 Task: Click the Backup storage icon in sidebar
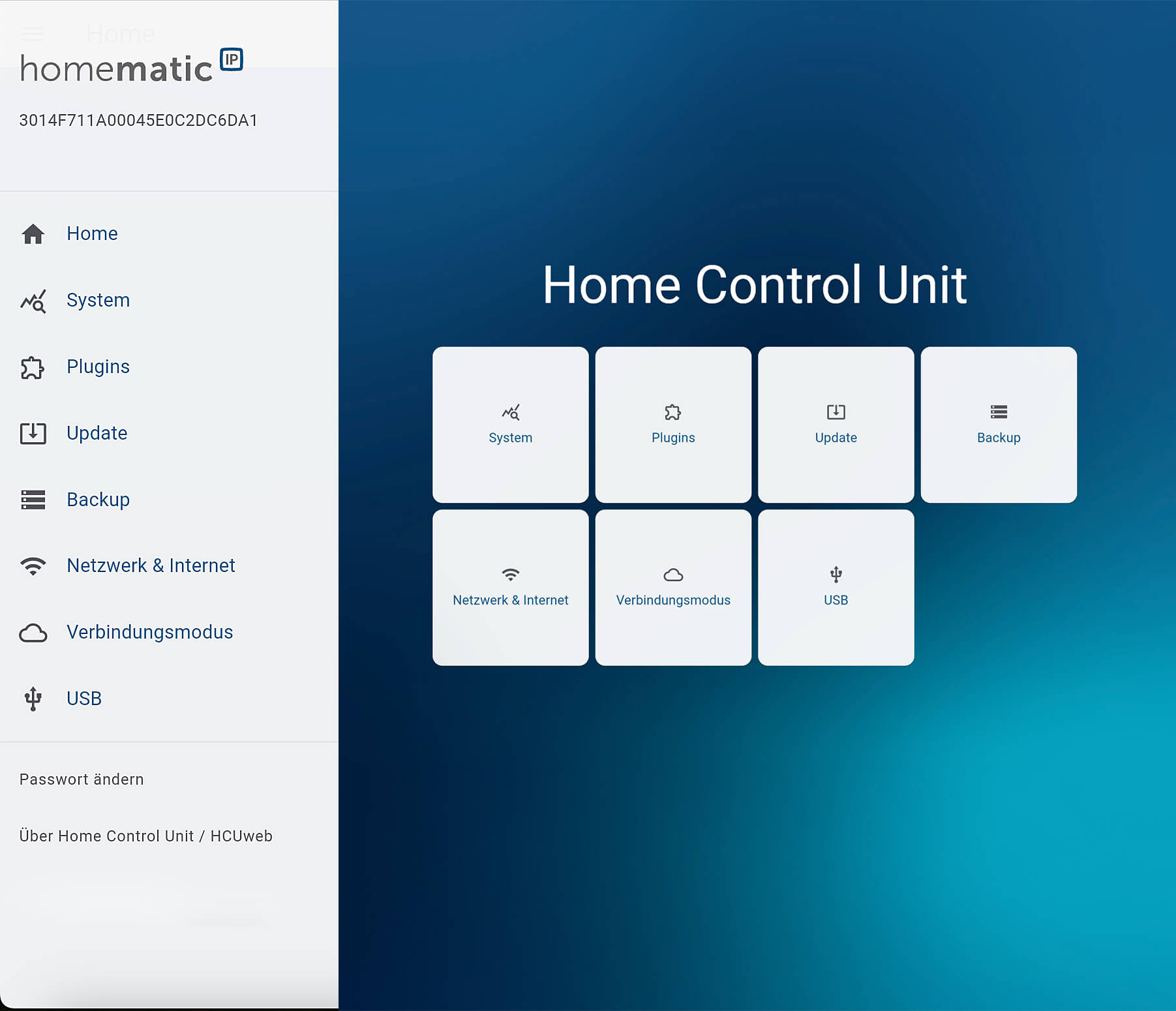33,500
